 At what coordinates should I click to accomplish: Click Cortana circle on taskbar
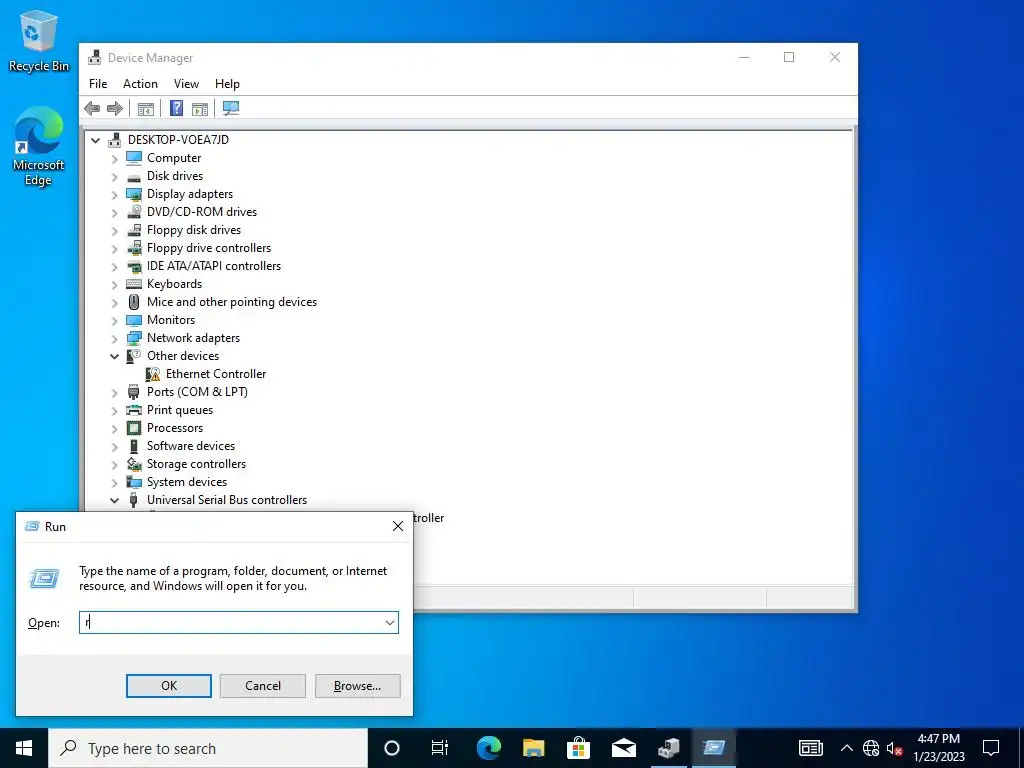coord(392,748)
